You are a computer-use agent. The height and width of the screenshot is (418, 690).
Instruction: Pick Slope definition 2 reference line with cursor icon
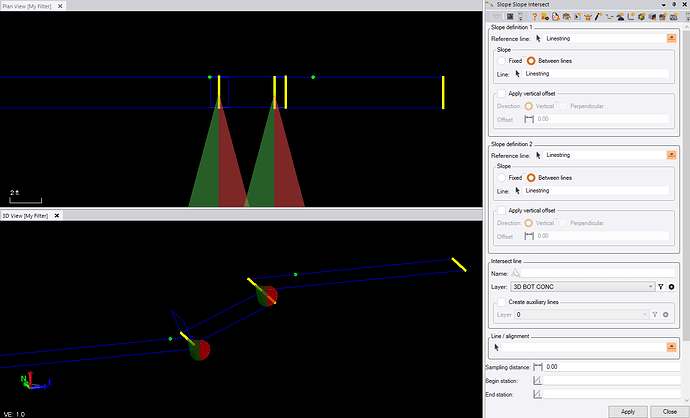[x=538, y=155]
